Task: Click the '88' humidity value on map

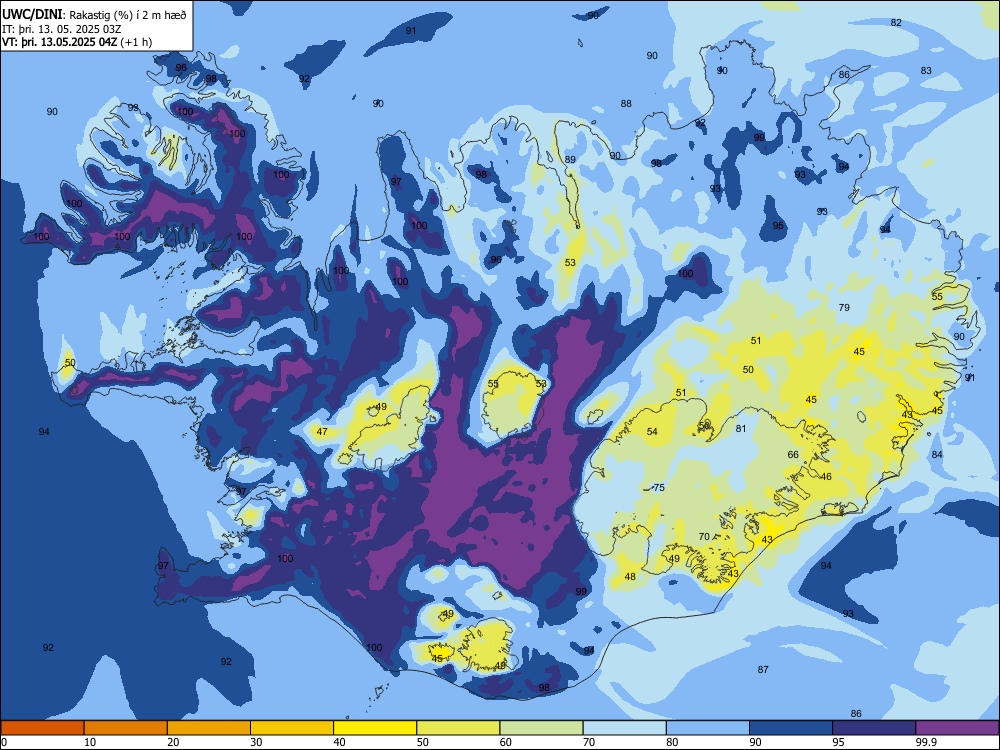Action: tap(626, 103)
